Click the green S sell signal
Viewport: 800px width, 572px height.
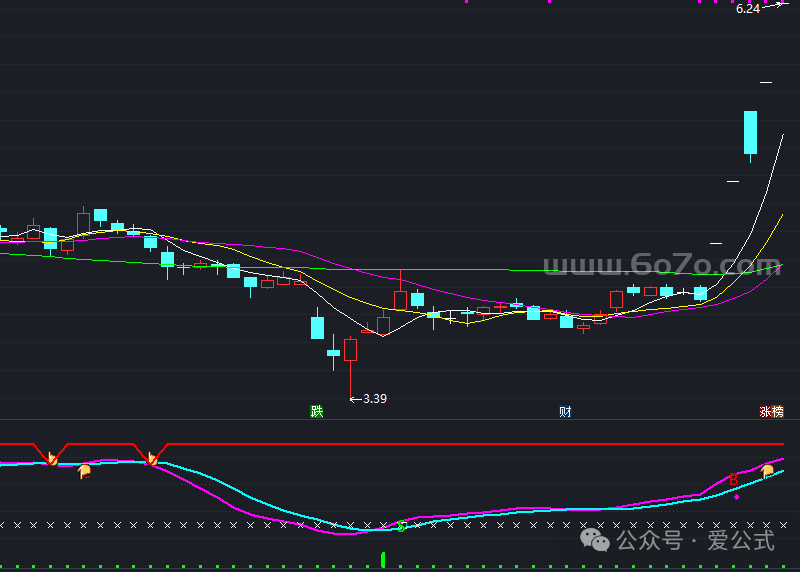tap(401, 526)
